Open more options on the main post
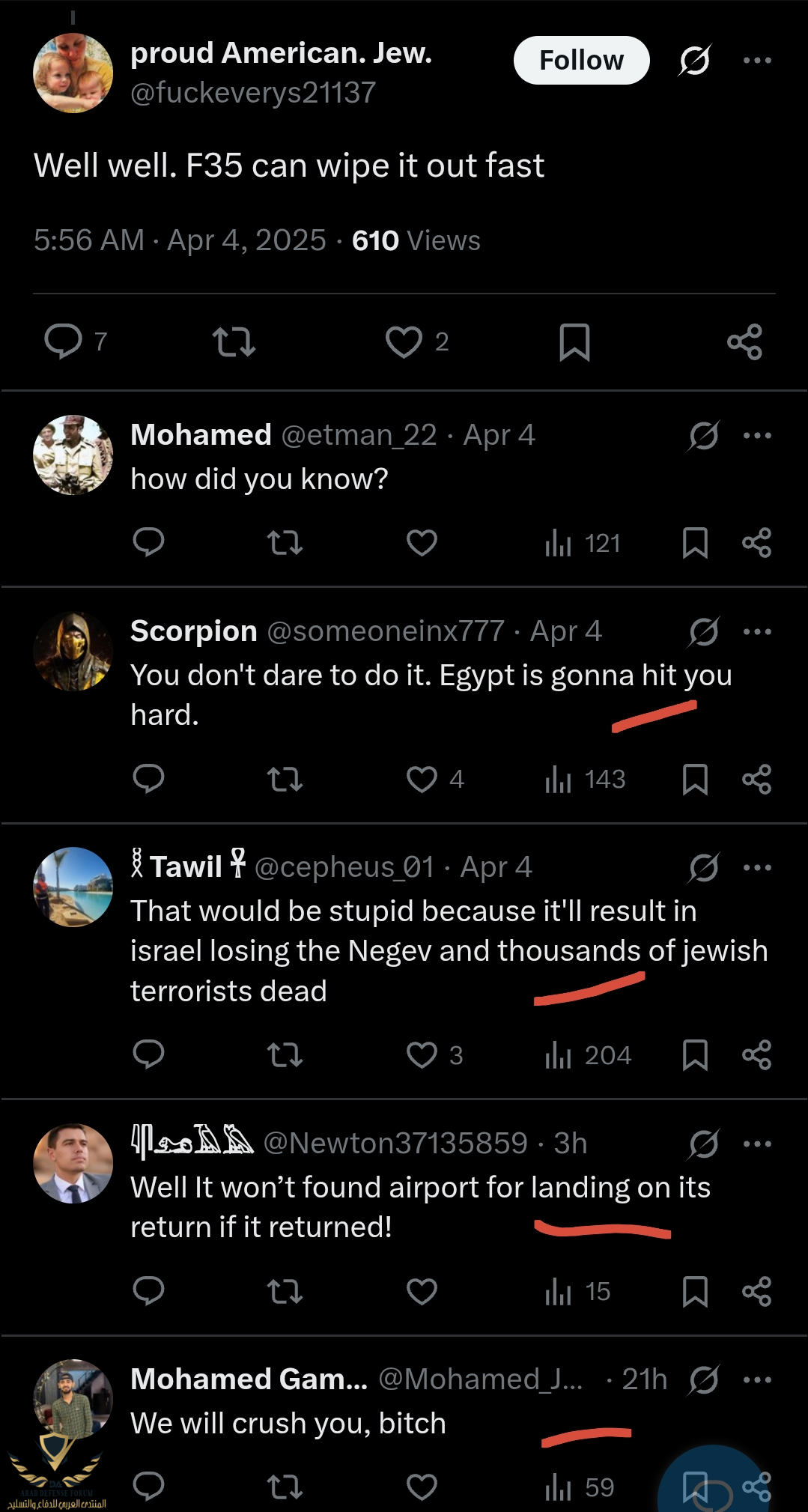 pyautogui.click(x=757, y=60)
